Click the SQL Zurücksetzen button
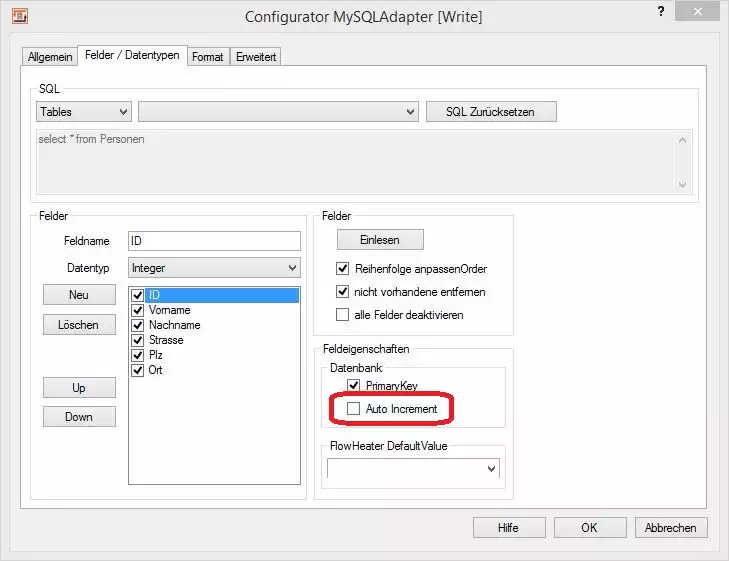 tap(490, 112)
